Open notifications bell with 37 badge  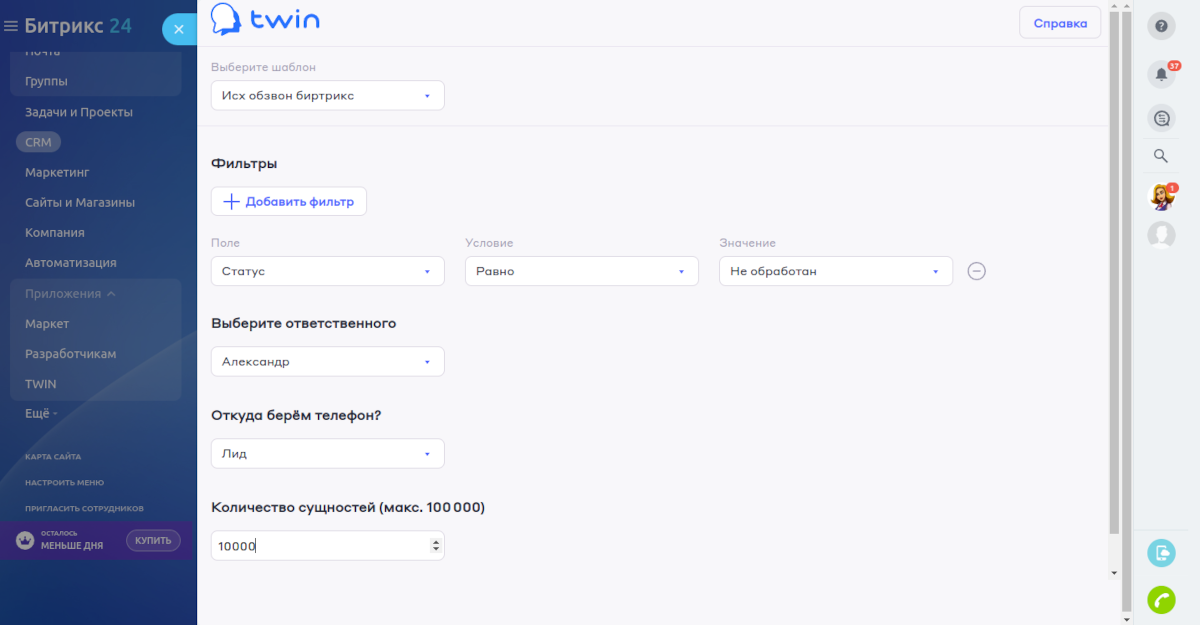tap(1161, 74)
